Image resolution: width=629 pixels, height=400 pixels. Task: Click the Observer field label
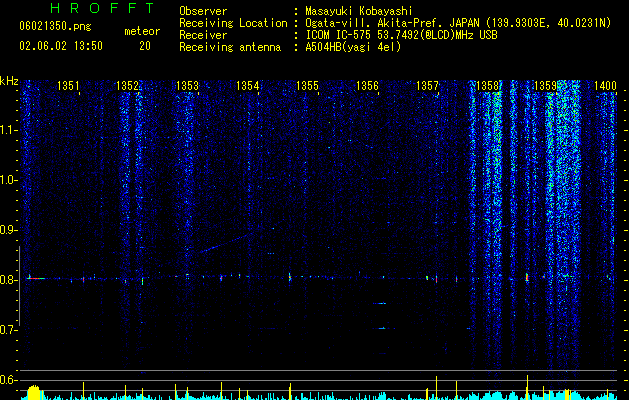pos(203,11)
